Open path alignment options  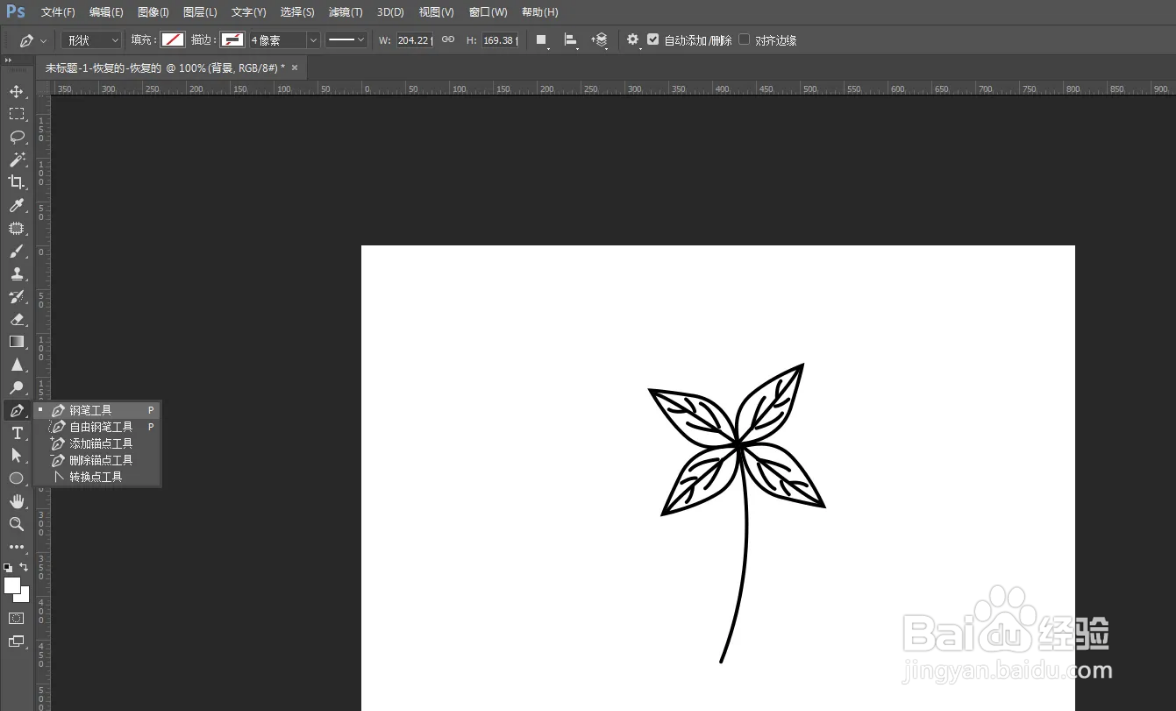pyautogui.click(x=571, y=40)
